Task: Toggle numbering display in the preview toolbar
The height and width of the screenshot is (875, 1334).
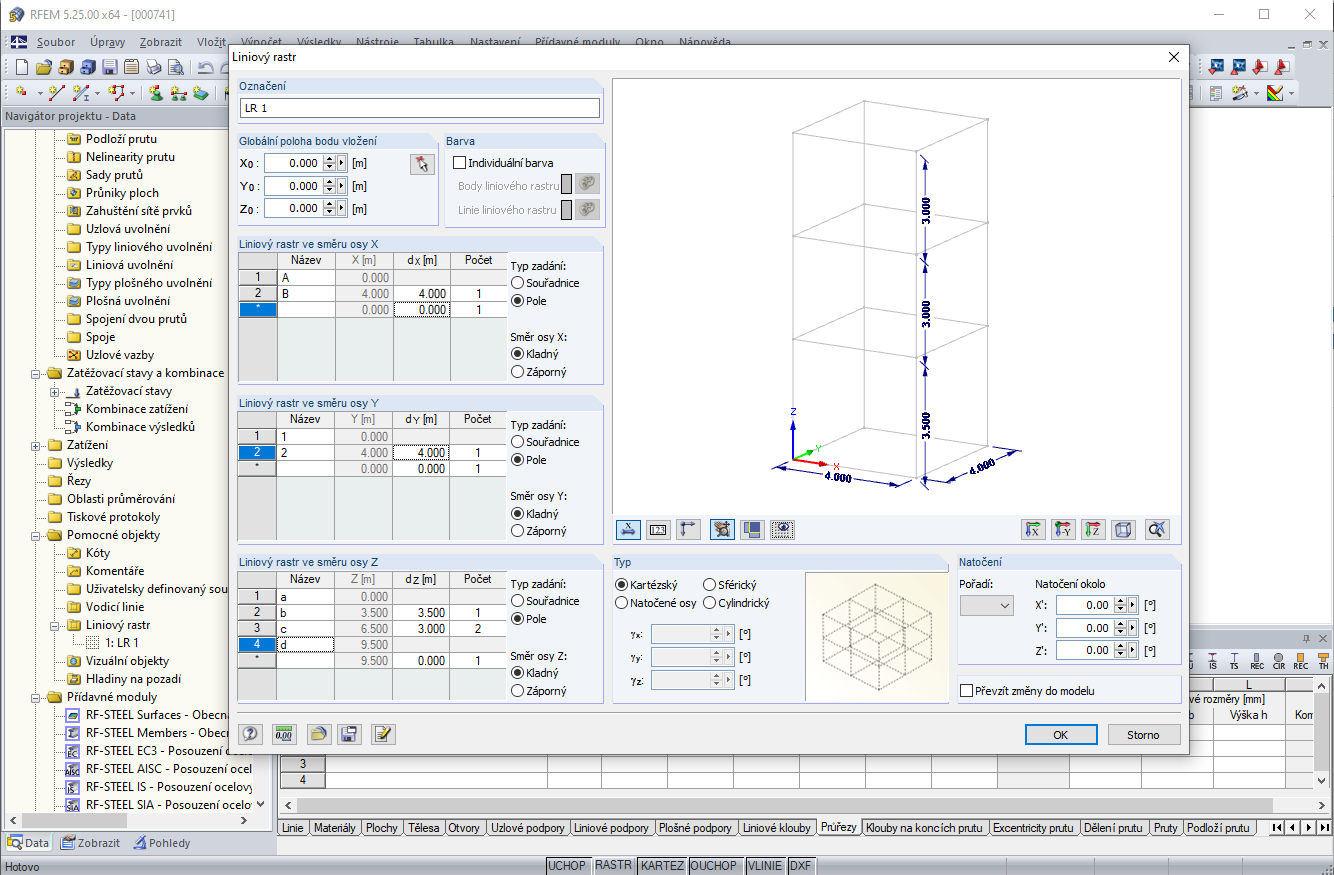Action: (x=658, y=529)
